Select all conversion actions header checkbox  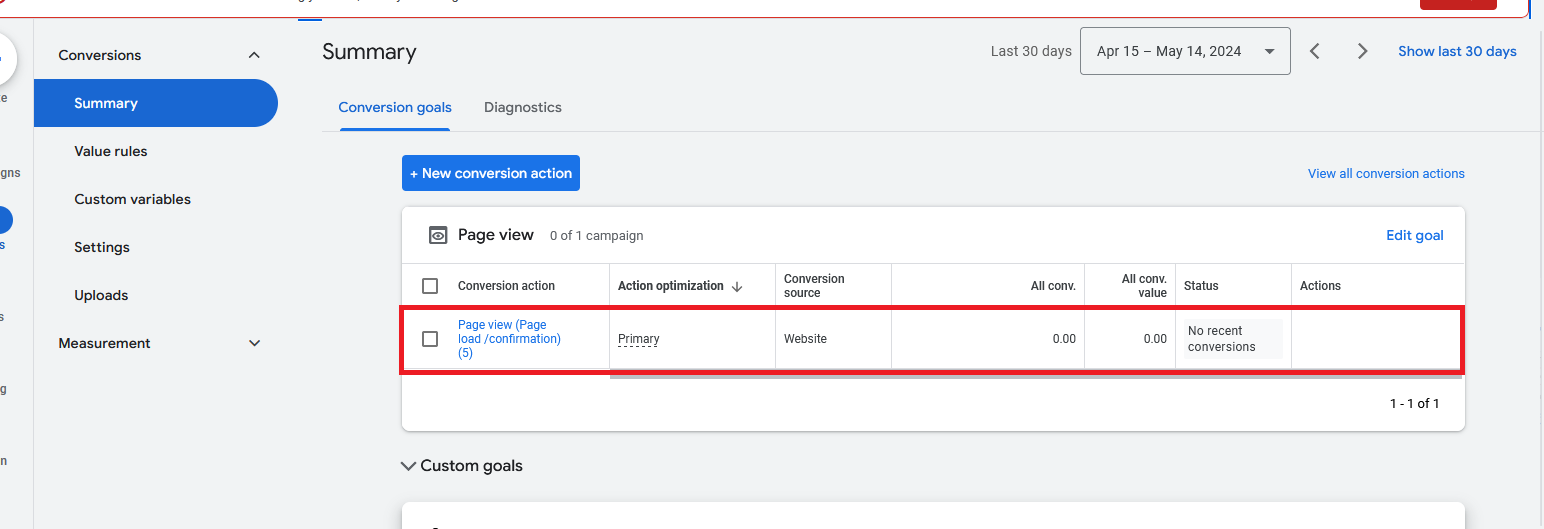tap(430, 286)
